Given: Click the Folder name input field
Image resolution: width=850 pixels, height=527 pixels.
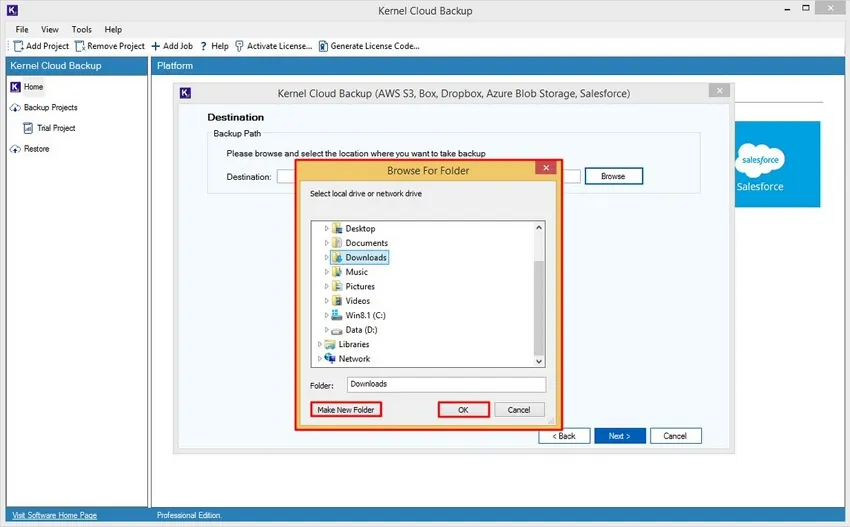Looking at the screenshot, I should (446, 384).
